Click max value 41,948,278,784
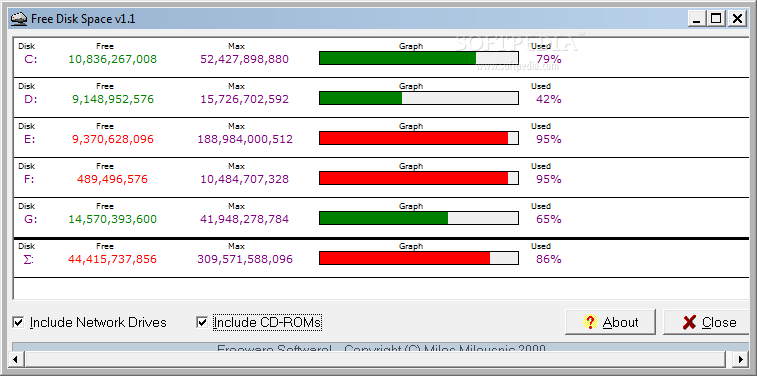Viewport: 757px width, 376px height. coord(244,220)
